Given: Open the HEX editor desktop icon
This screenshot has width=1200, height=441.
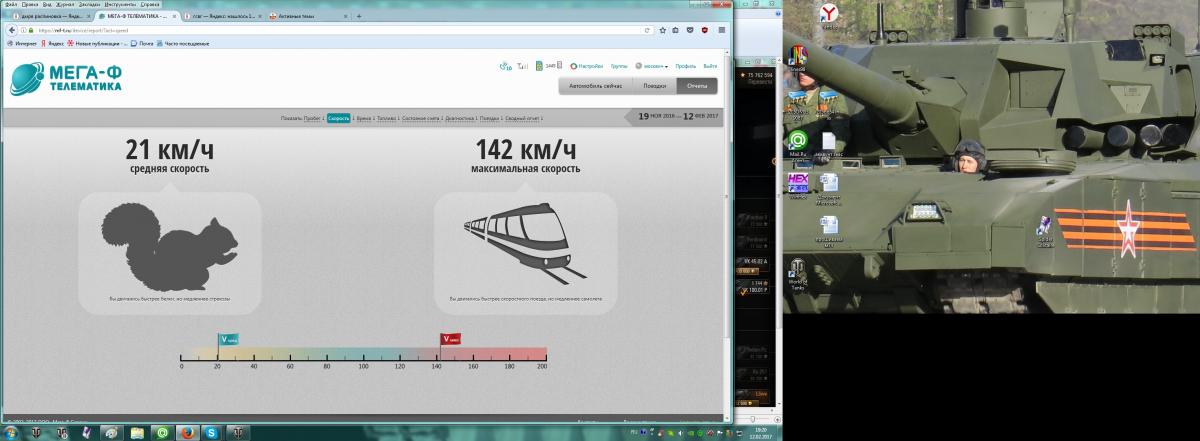Looking at the screenshot, I should click(x=798, y=186).
